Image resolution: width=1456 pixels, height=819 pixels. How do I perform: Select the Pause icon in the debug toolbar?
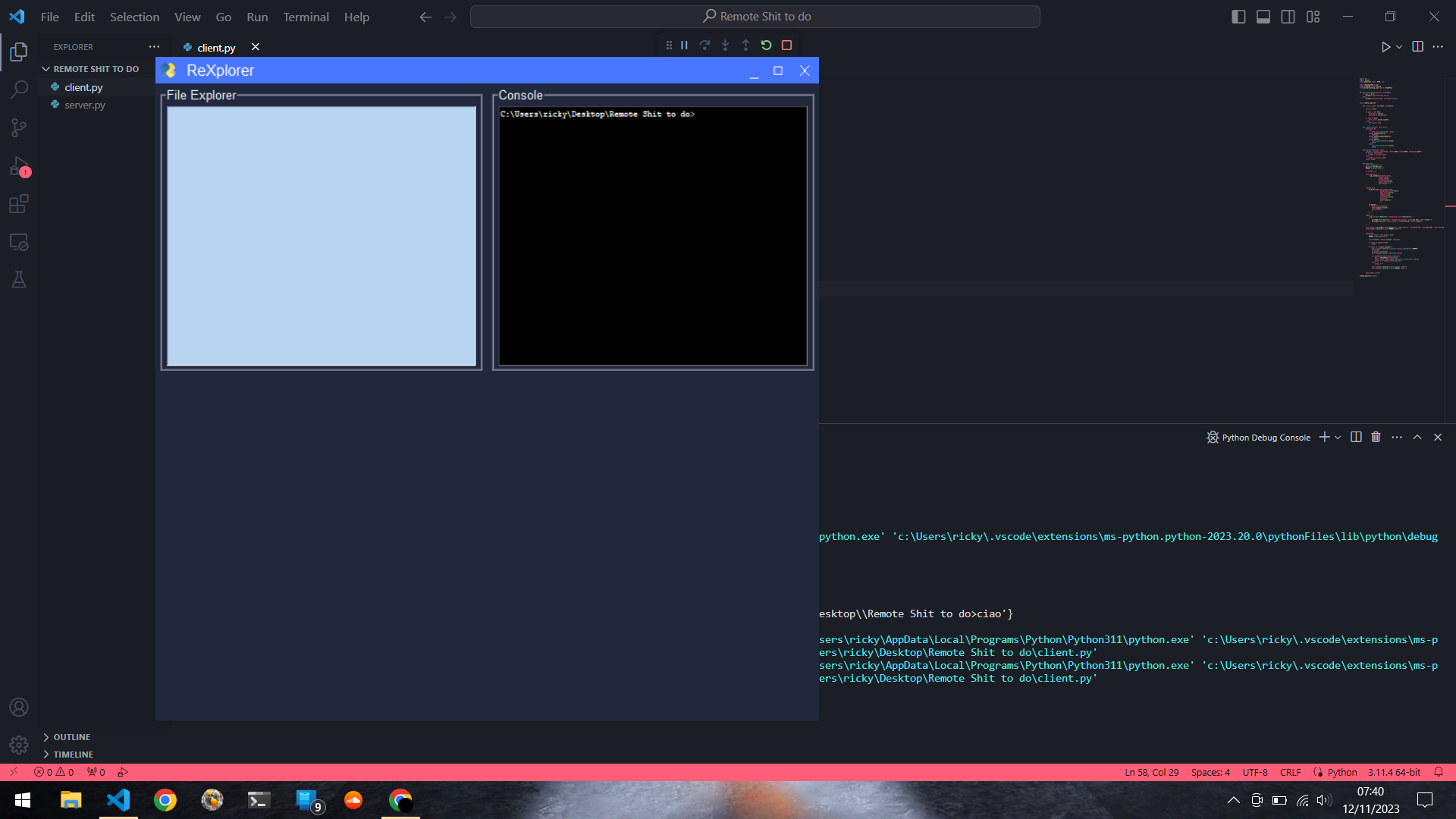683,45
